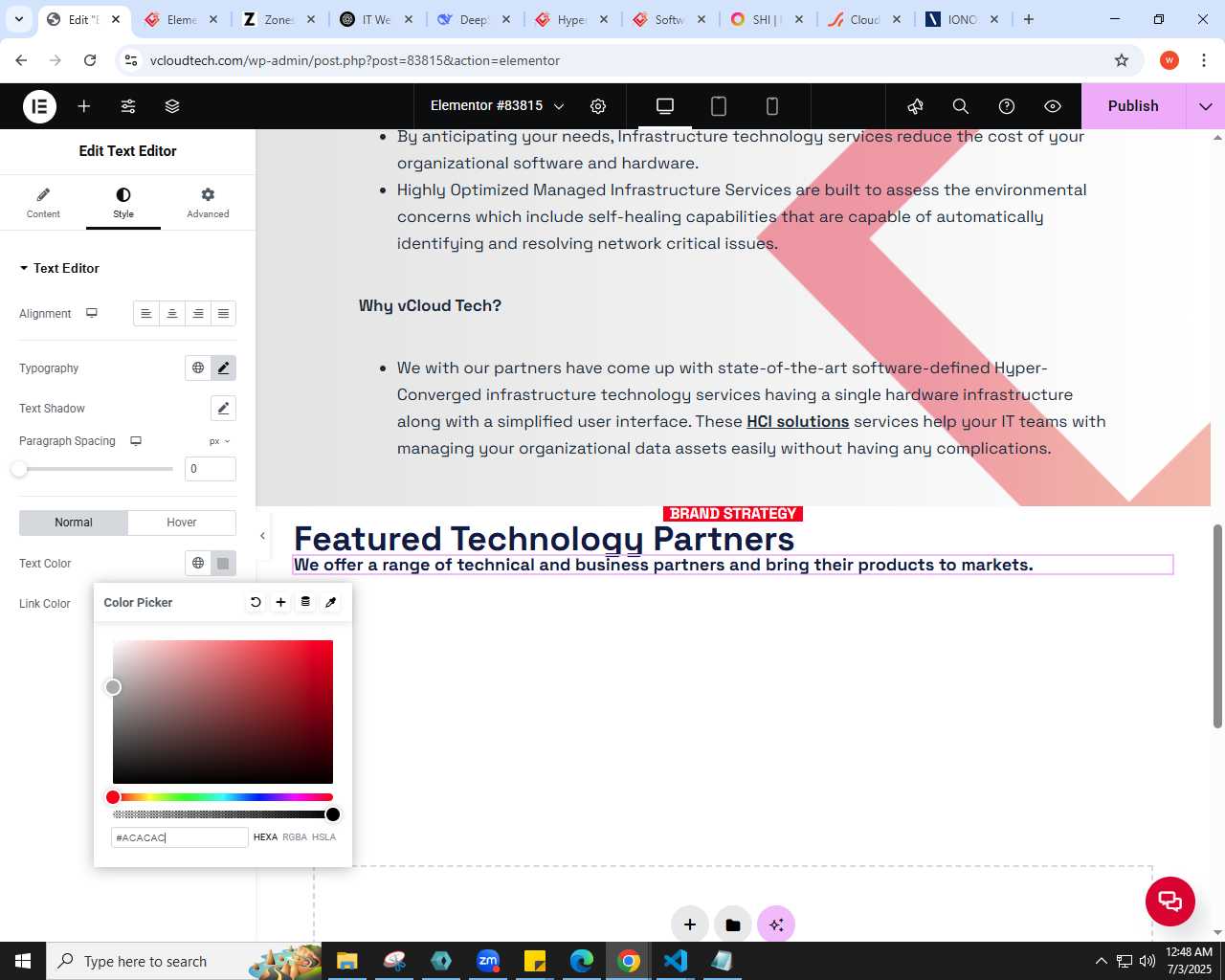1225x980 pixels.
Task: Select RGBA color format
Action: coord(295,837)
